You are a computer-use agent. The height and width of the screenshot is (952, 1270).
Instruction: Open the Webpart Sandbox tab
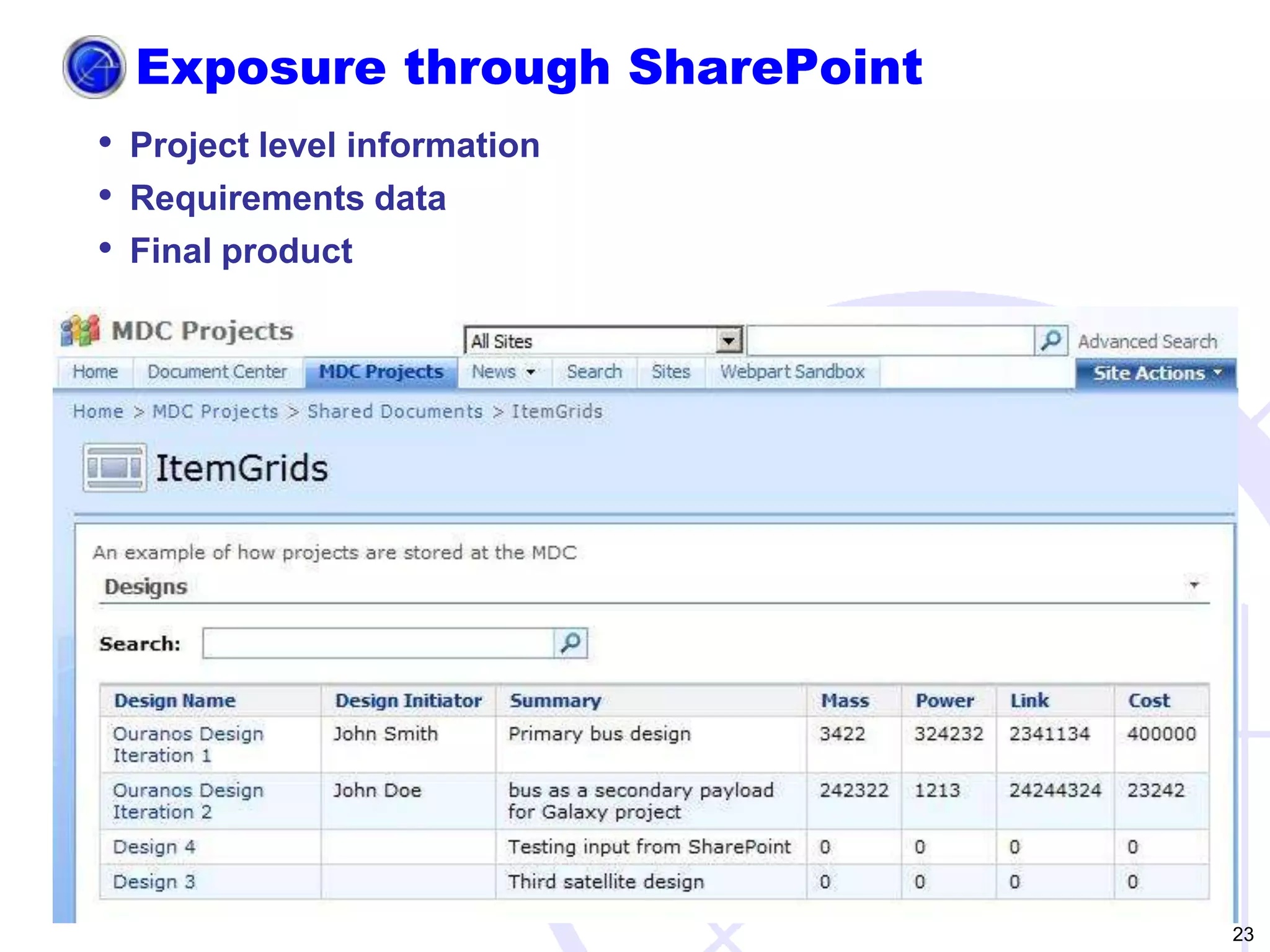[793, 372]
